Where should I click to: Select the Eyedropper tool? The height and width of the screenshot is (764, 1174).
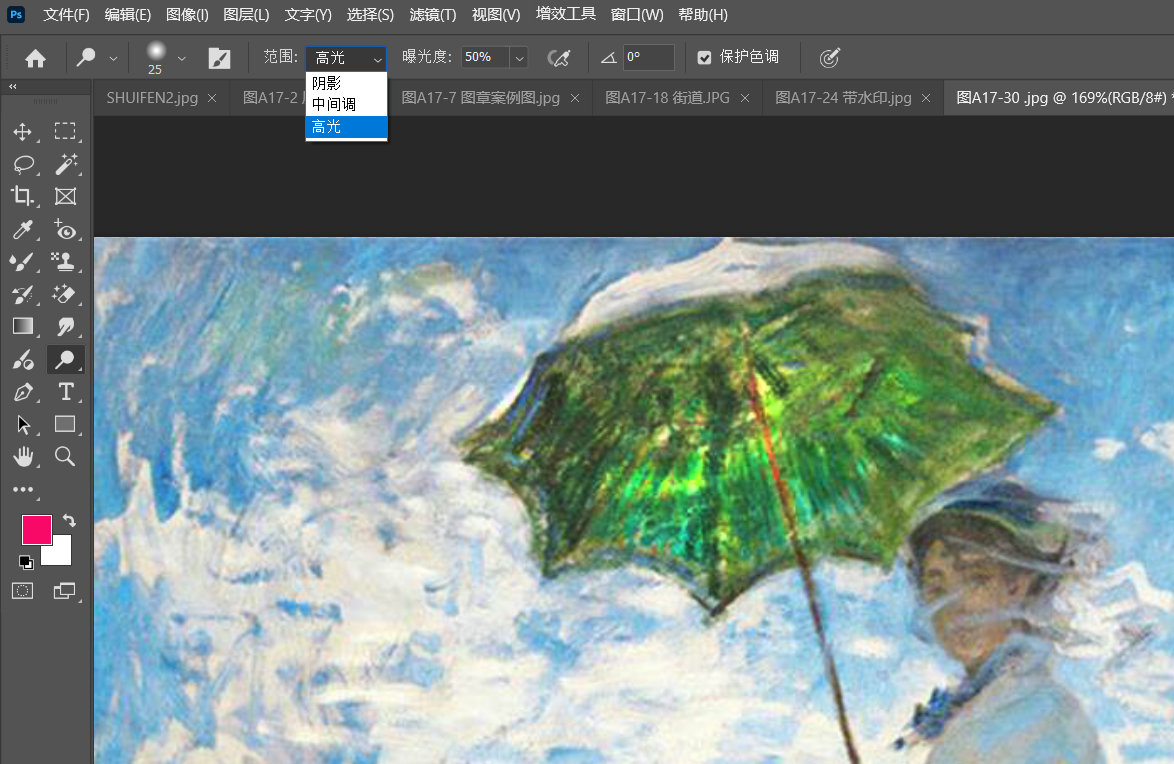pyautogui.click(x=22, y=229)
